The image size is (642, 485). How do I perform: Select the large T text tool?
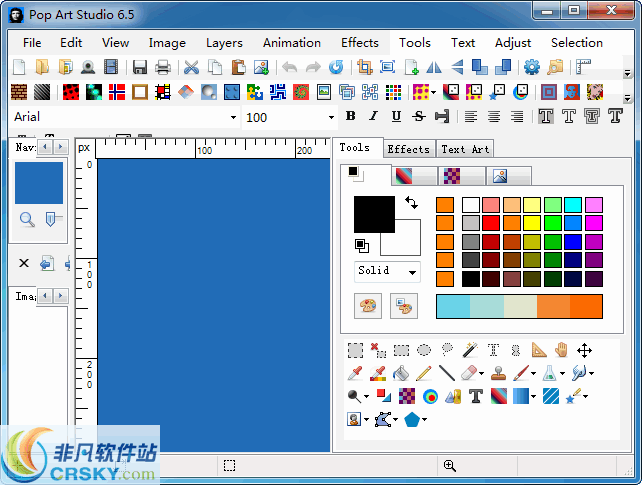click(475, 396)
